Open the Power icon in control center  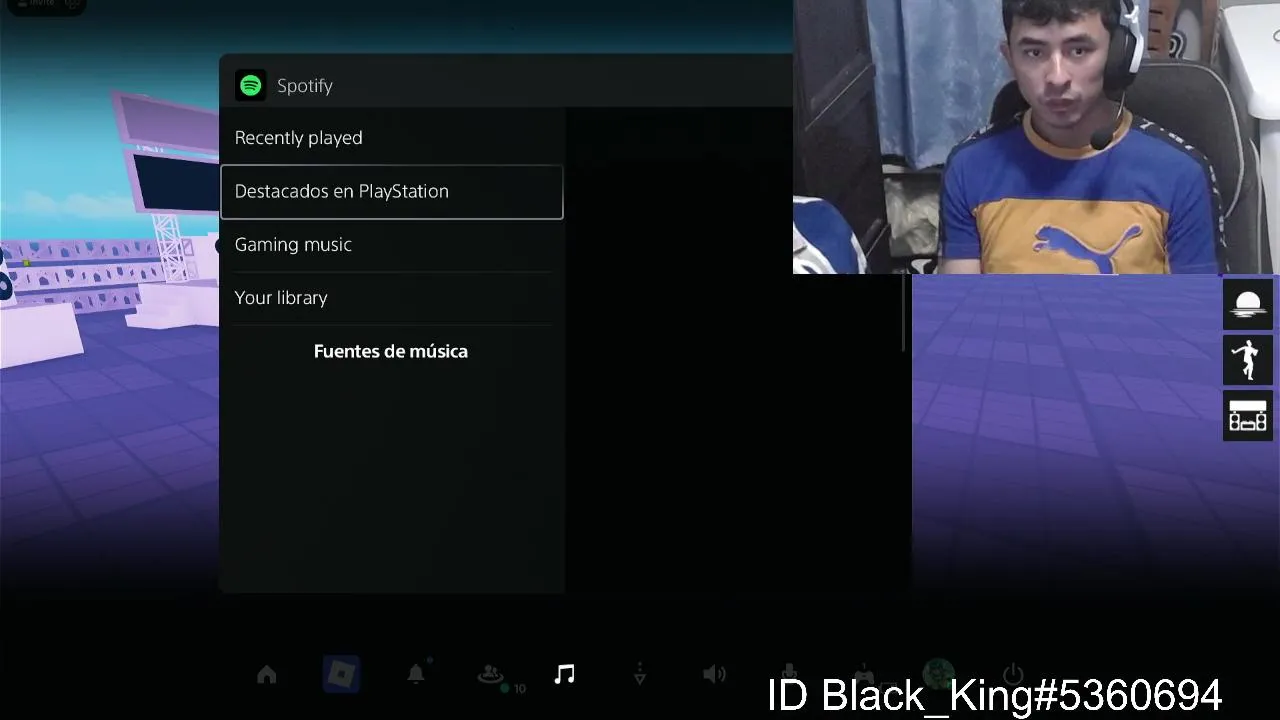tap(1013, 674)
